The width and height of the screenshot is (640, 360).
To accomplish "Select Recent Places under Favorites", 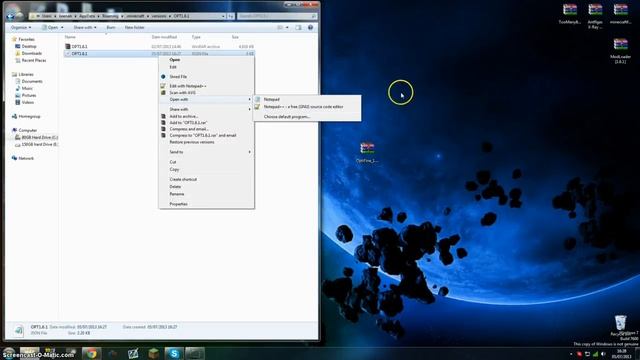I will click(33, 60).
